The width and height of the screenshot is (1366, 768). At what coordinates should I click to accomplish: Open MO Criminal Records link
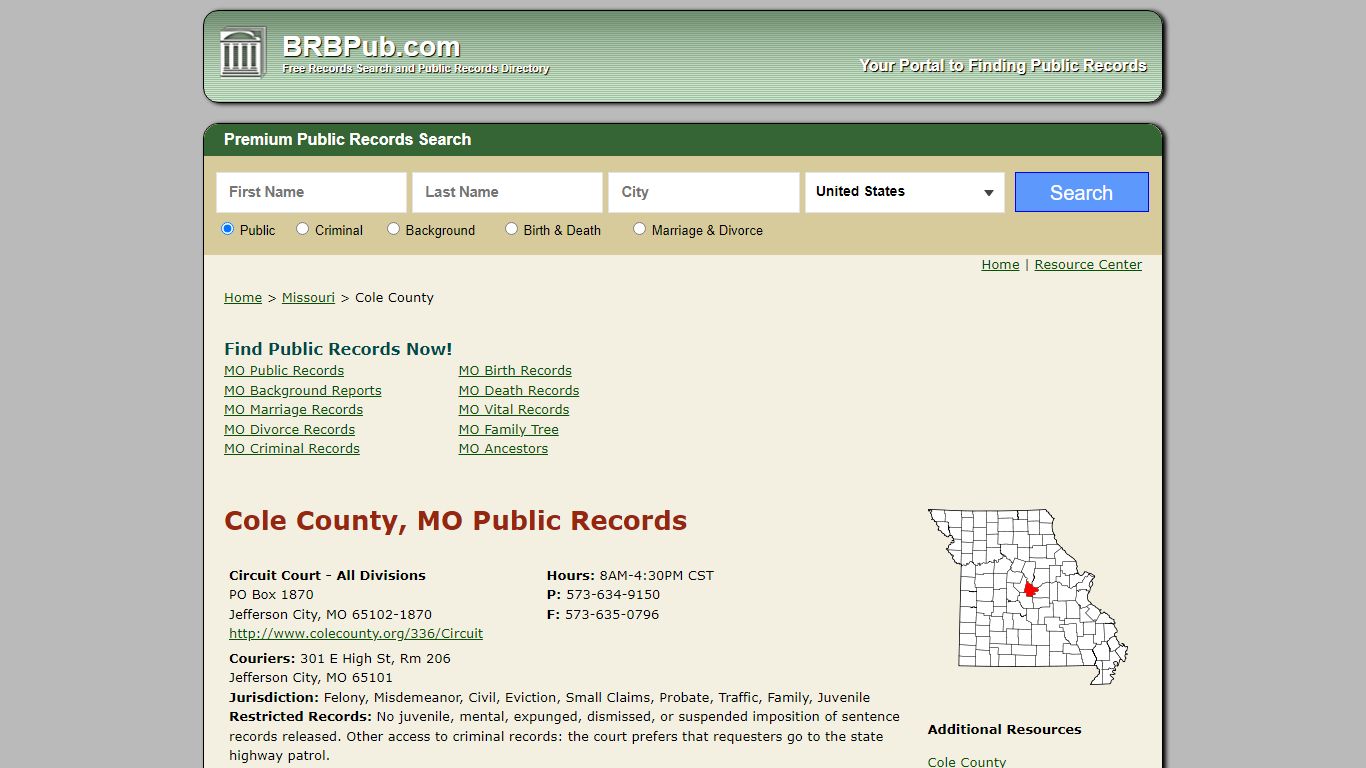tap(292, 449)
